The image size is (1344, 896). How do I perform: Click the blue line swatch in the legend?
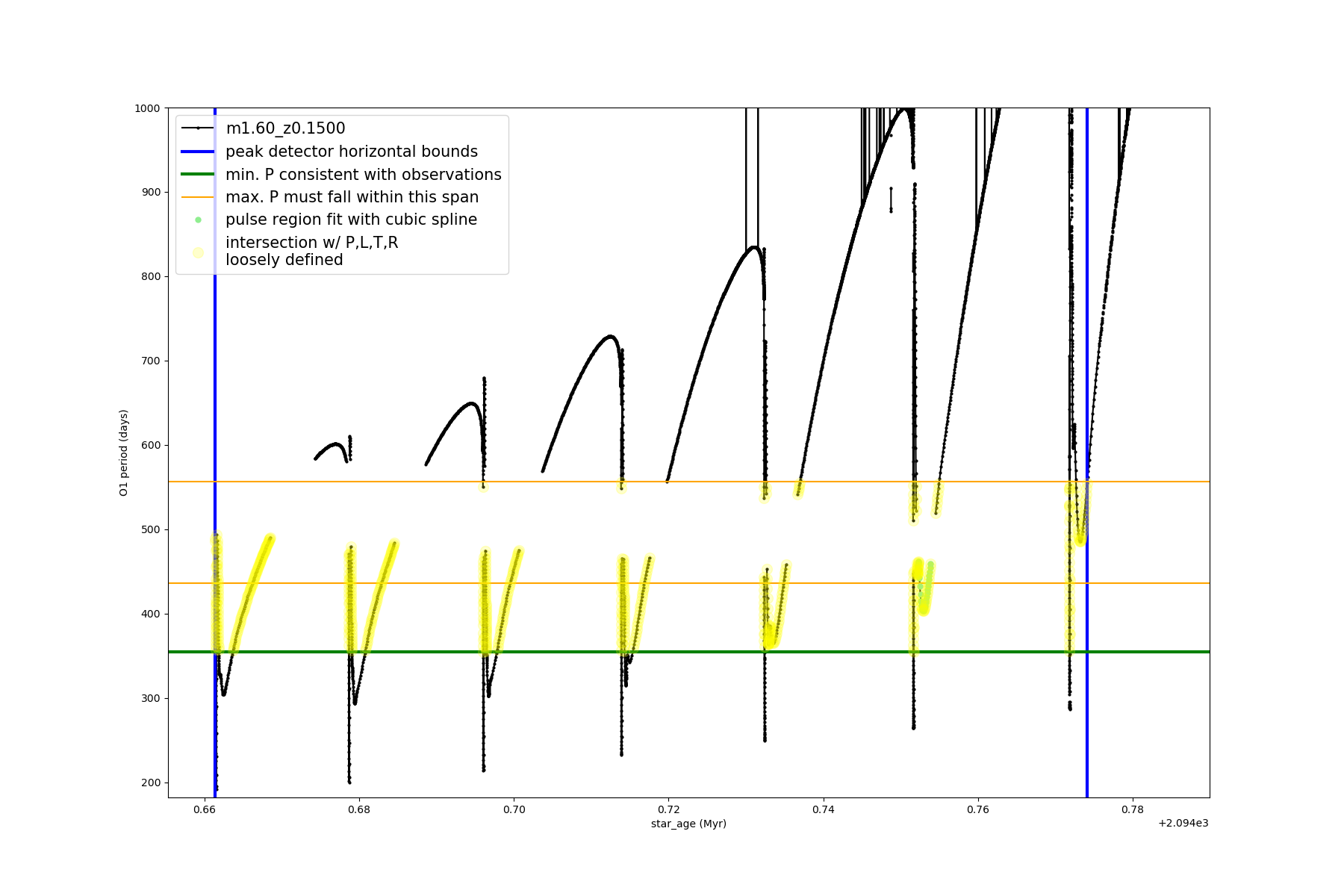tap(198, 152)
